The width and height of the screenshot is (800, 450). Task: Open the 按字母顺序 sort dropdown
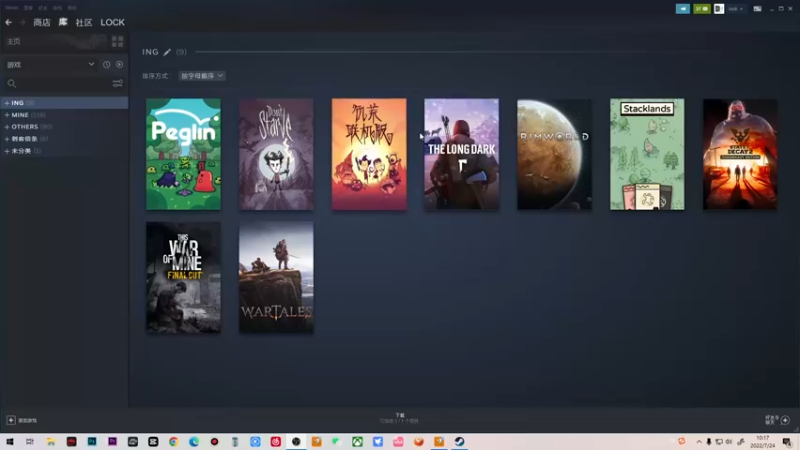pos(202,76)
